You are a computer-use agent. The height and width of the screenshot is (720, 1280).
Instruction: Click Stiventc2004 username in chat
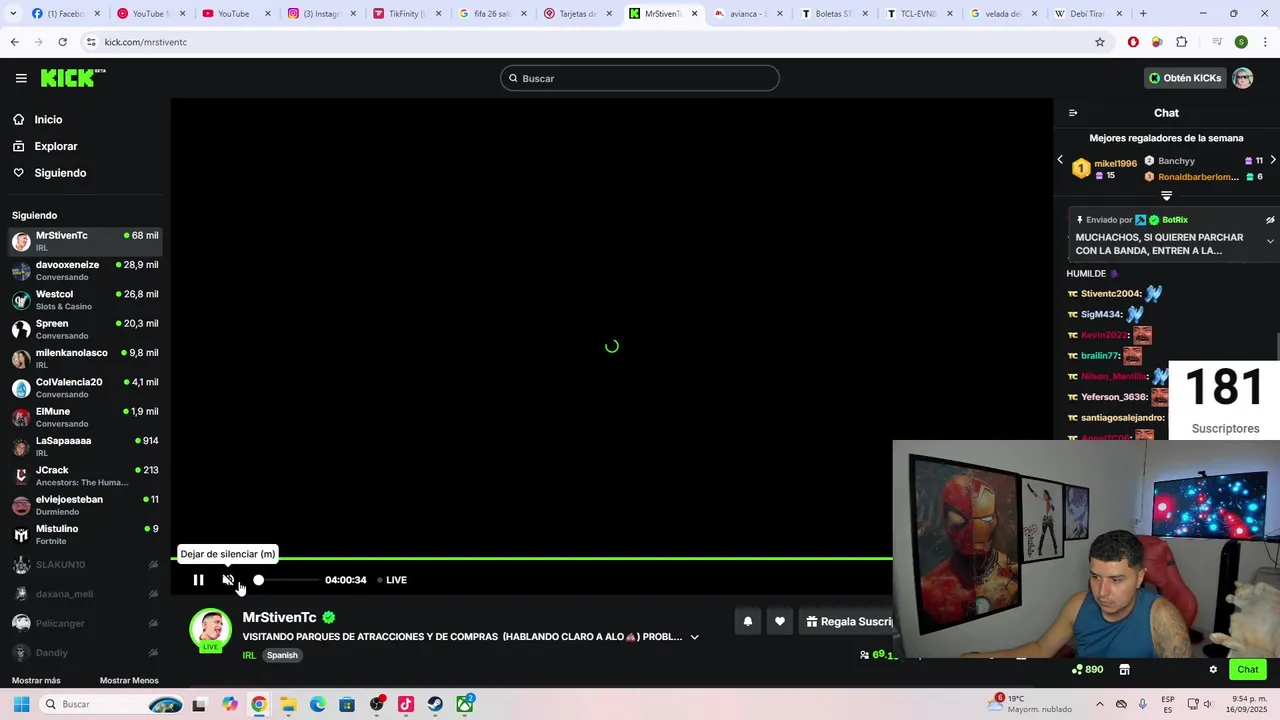1111,294
